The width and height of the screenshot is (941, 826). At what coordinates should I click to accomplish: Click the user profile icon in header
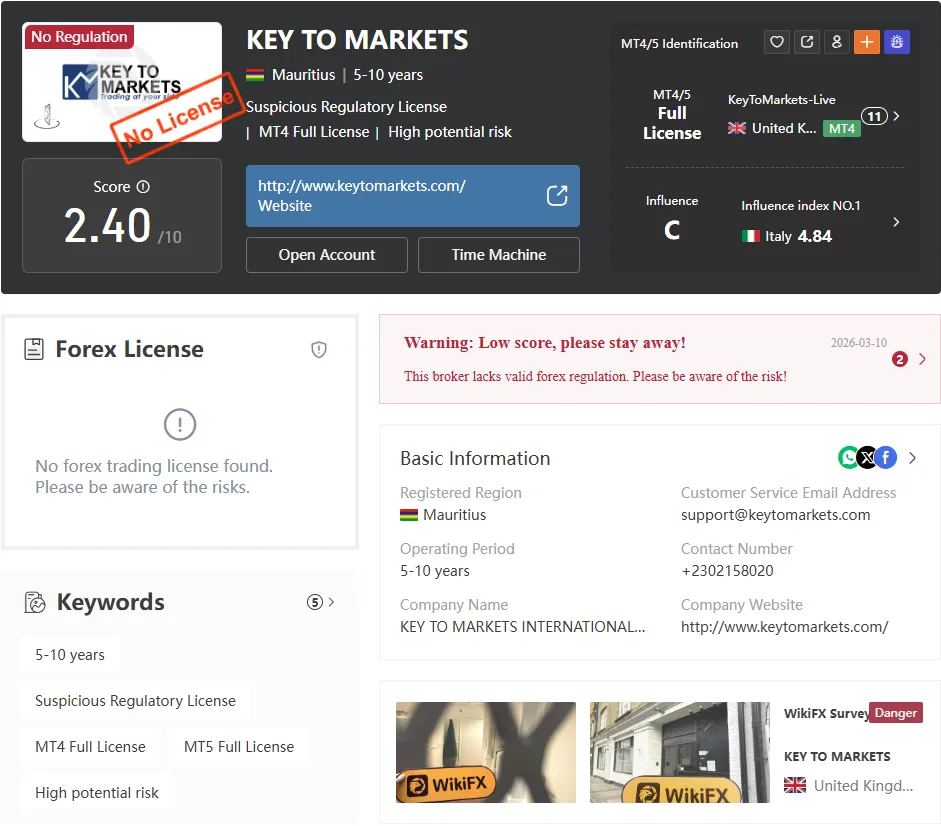[837, 42]
